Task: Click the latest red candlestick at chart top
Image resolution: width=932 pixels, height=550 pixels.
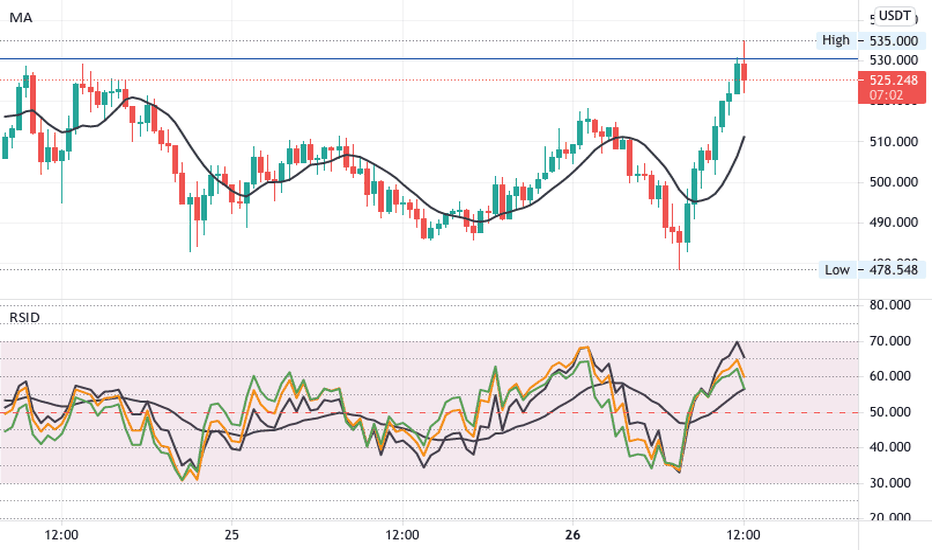Action: [744, 71]
